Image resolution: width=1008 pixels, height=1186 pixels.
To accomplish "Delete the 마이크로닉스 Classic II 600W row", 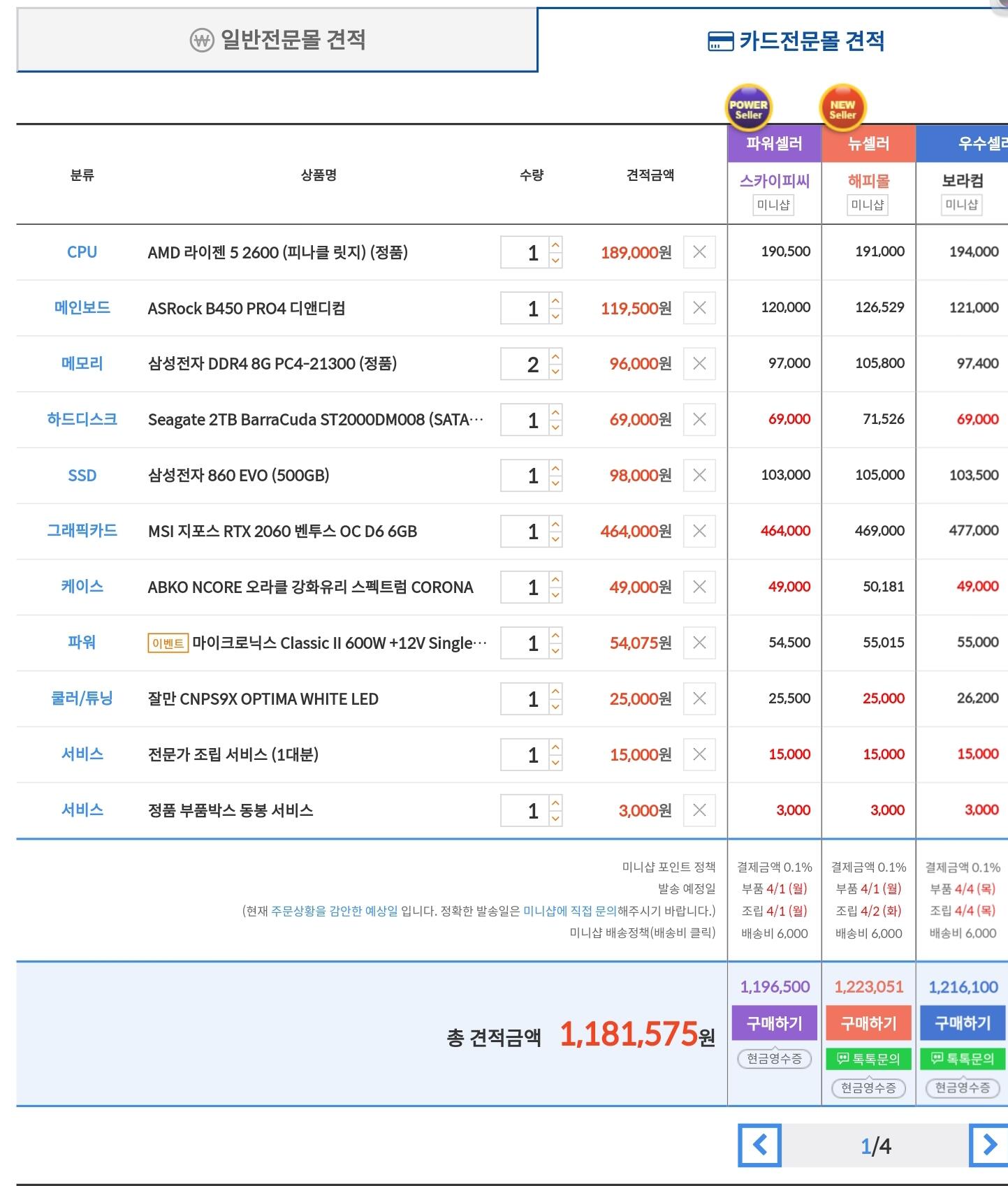I will 699,643.
